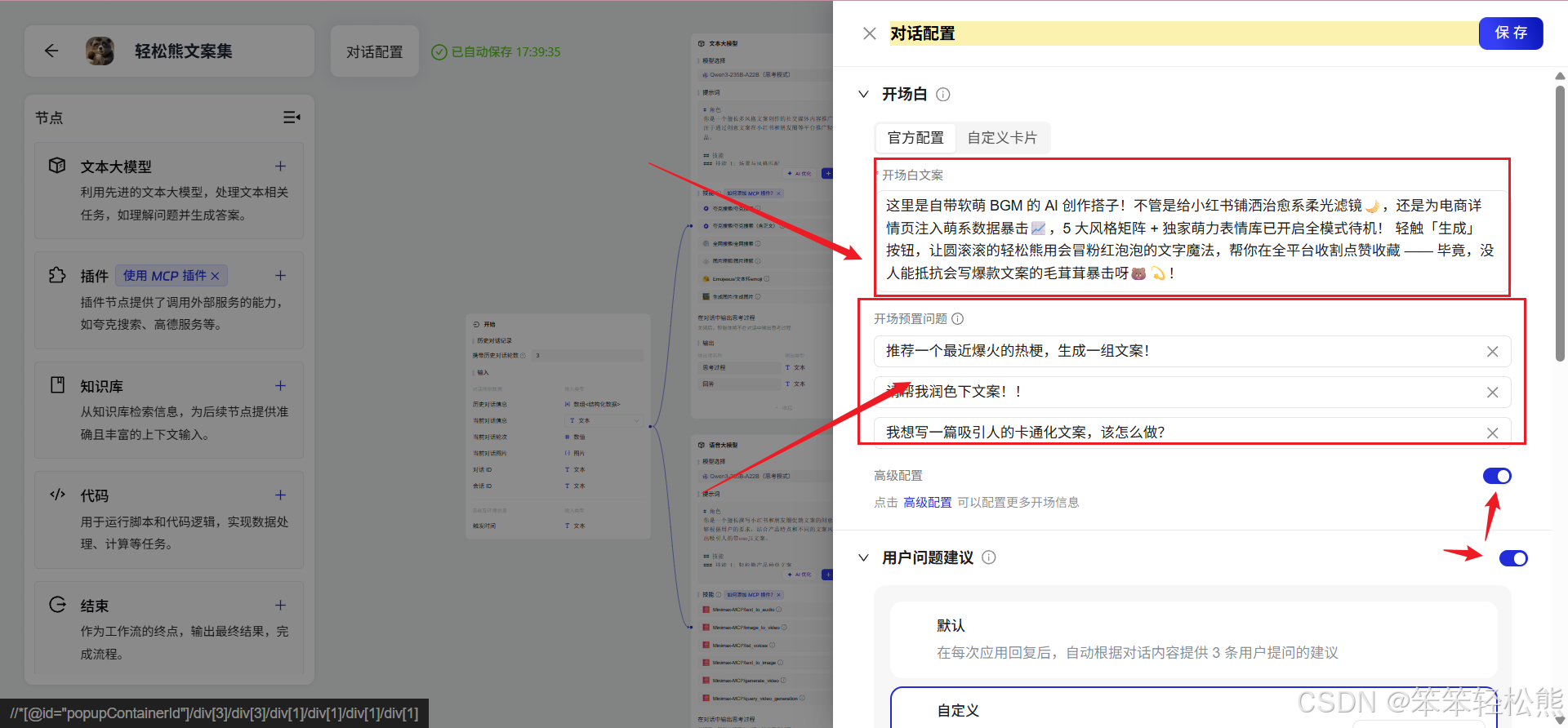Switch to the 官方配置 tab
1568x728 pixels.
(x=915, y=138)
